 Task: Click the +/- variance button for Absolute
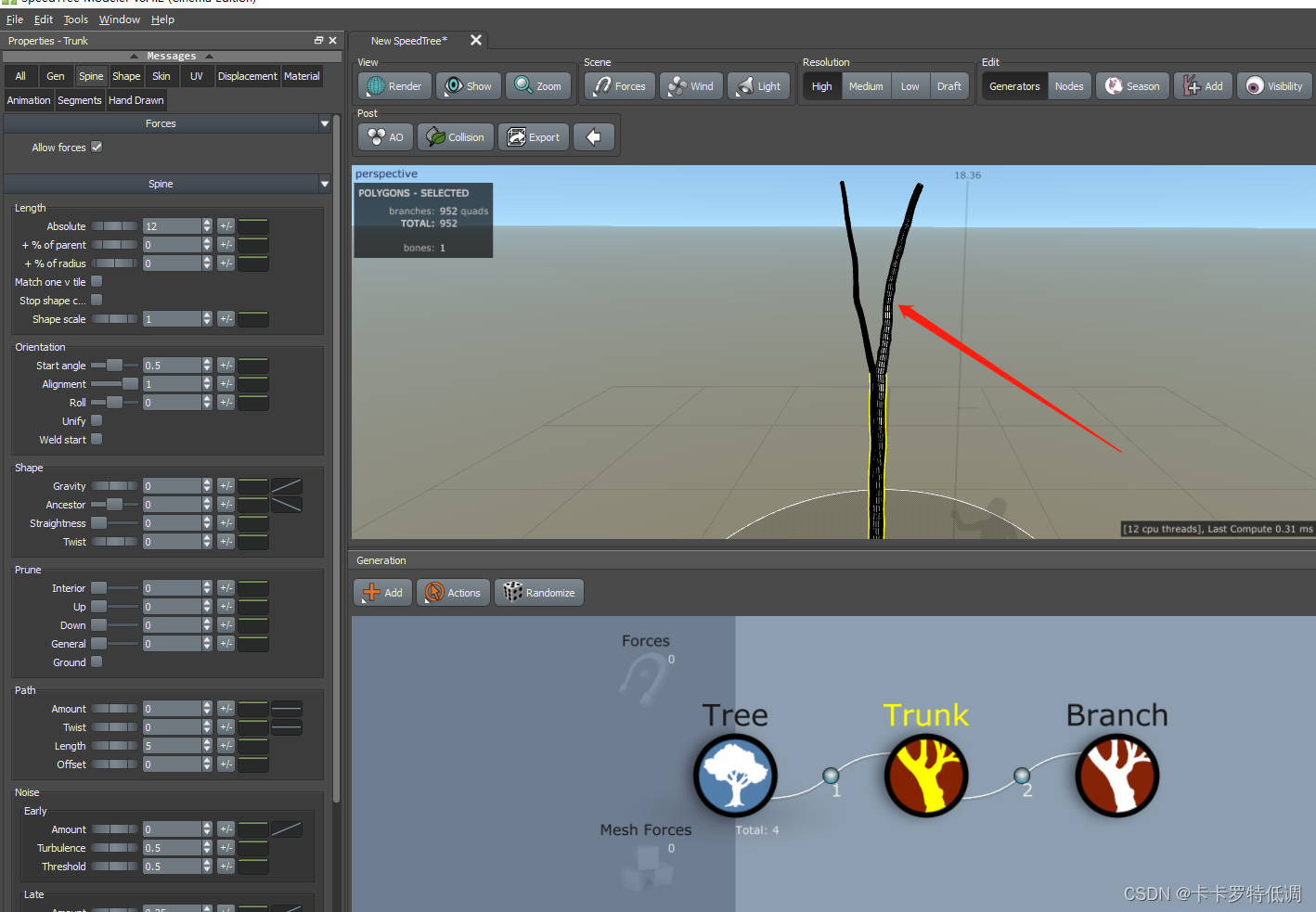(226, 226)
